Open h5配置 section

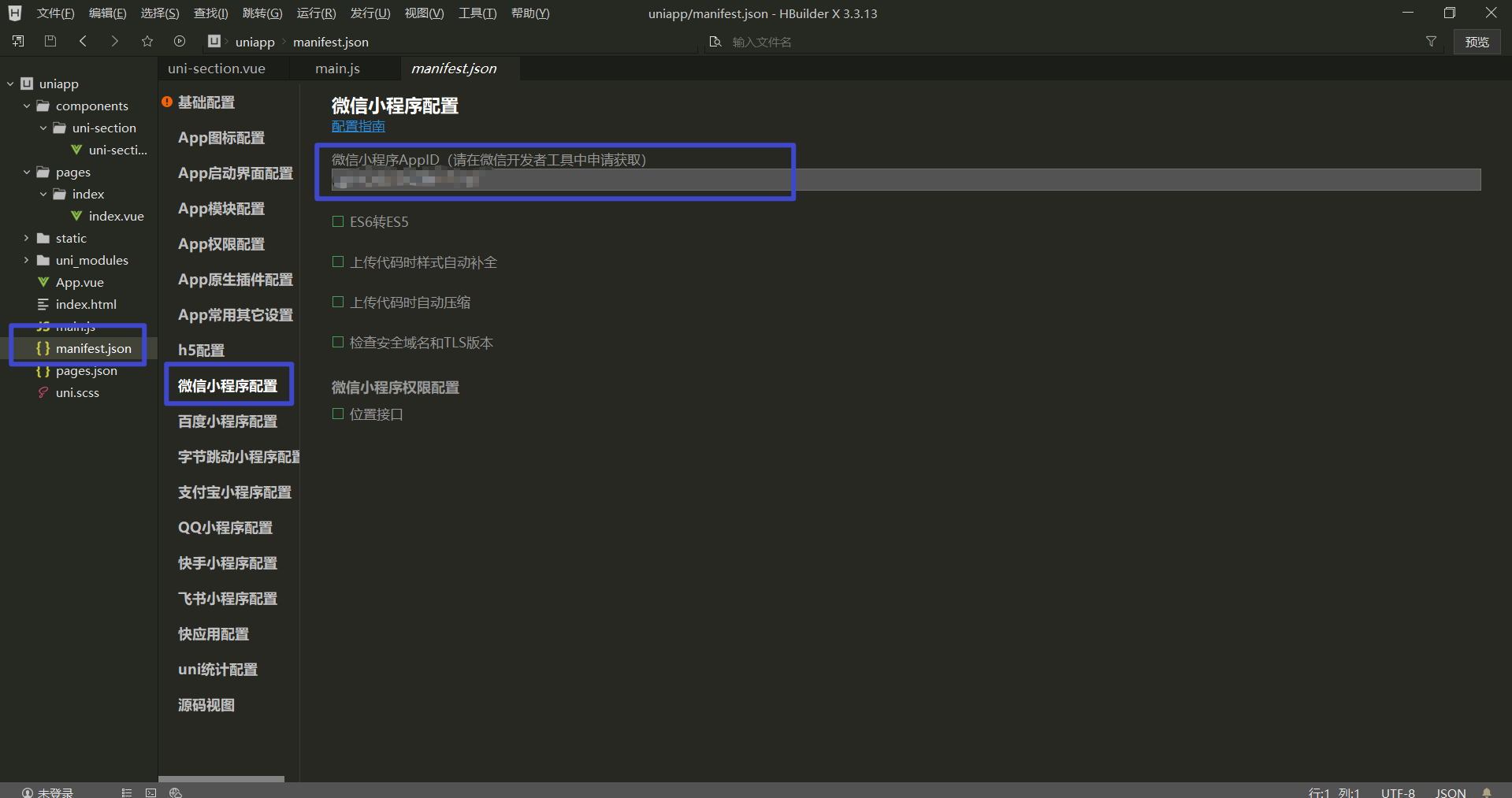click(201, 351)
